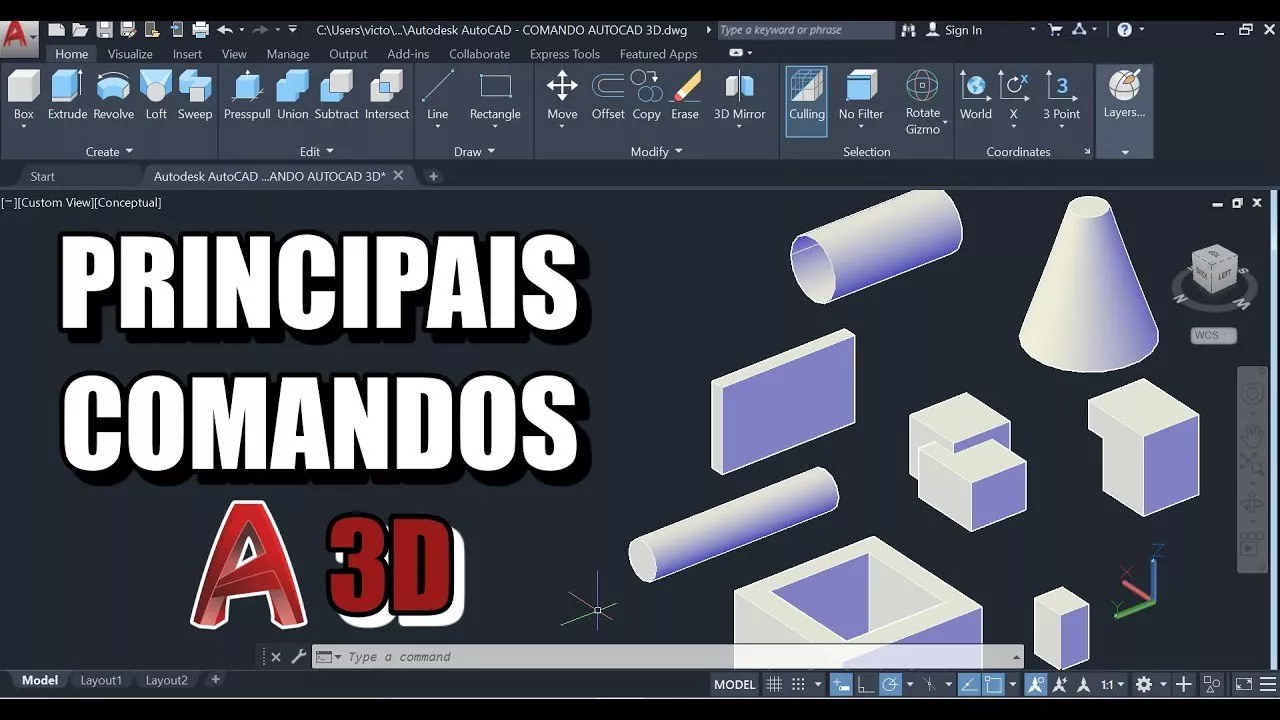Viewport: 1280px width, 720px height.
Task: Click the Subtract tool
Action: click(336, 96)
